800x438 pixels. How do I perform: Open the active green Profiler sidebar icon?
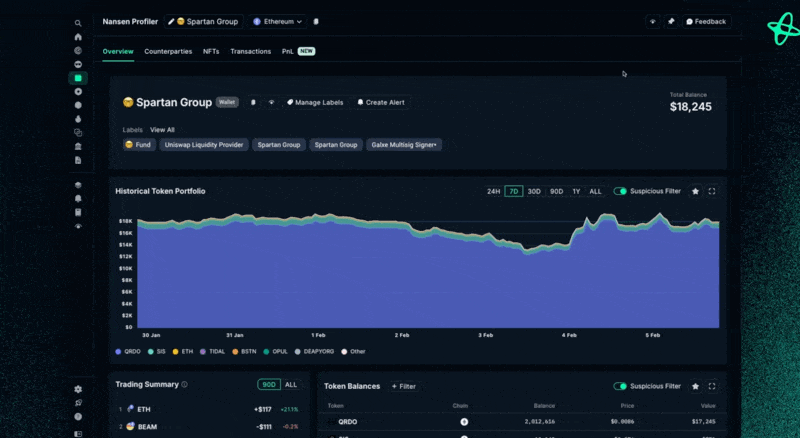pos(78,78)
